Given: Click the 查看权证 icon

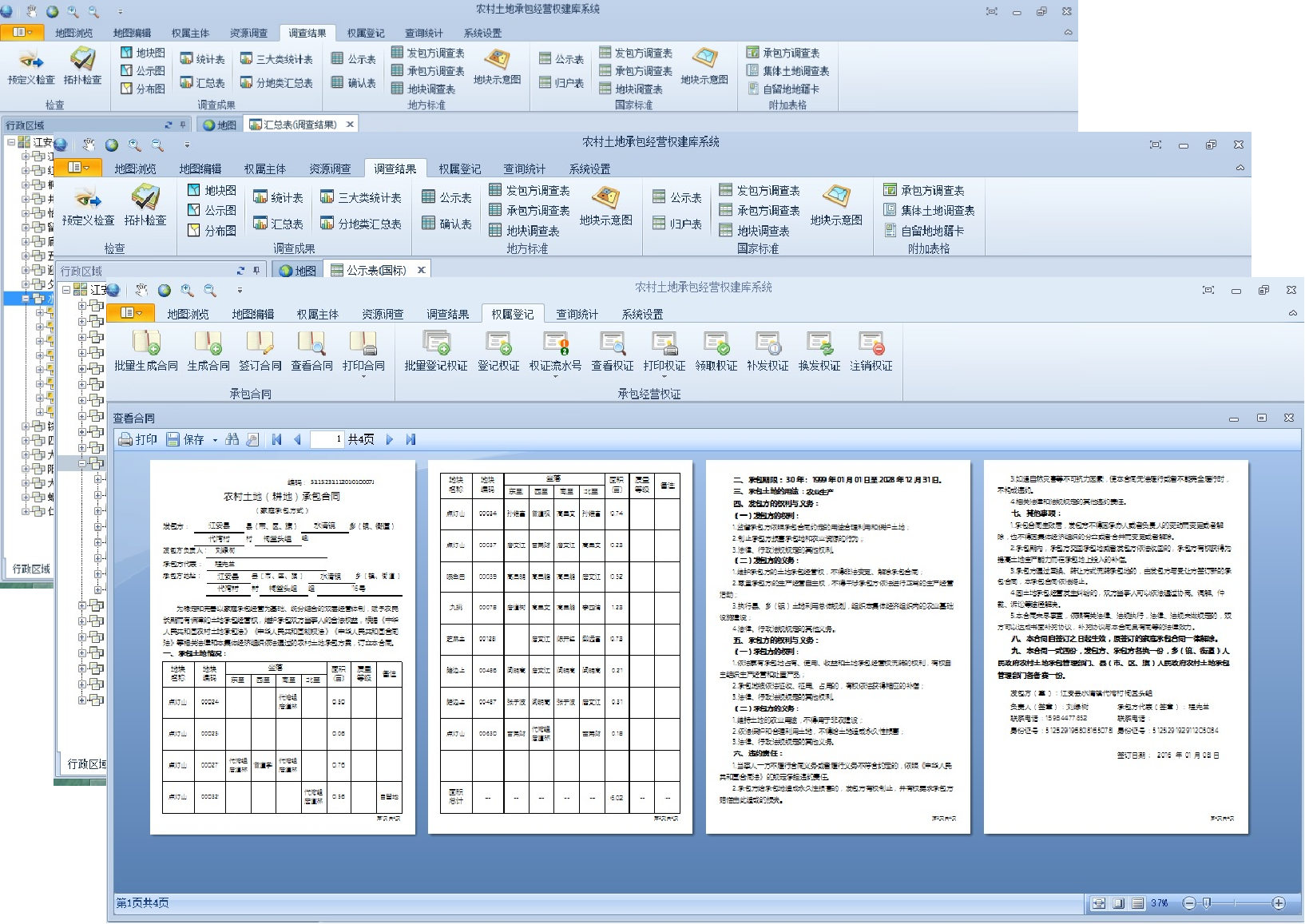Looking at the screenshot, I should pos(612,351).
